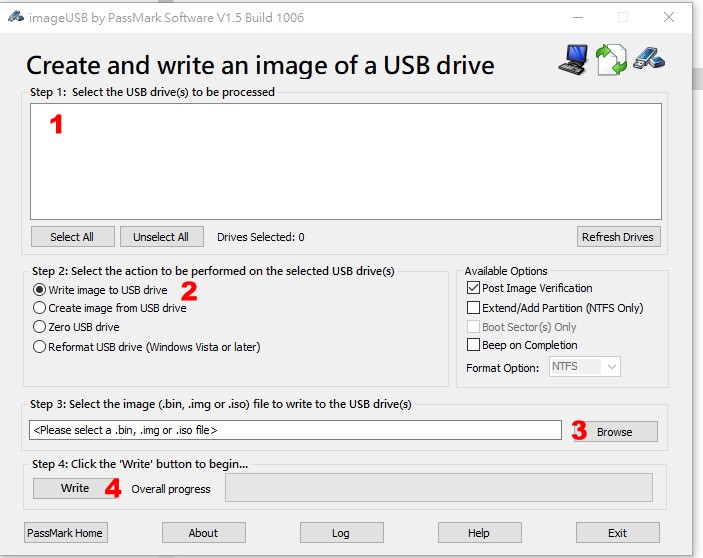Select Write image to USB drive option
Viewport: 703px width, 558px height.
[x=40, y=290]
